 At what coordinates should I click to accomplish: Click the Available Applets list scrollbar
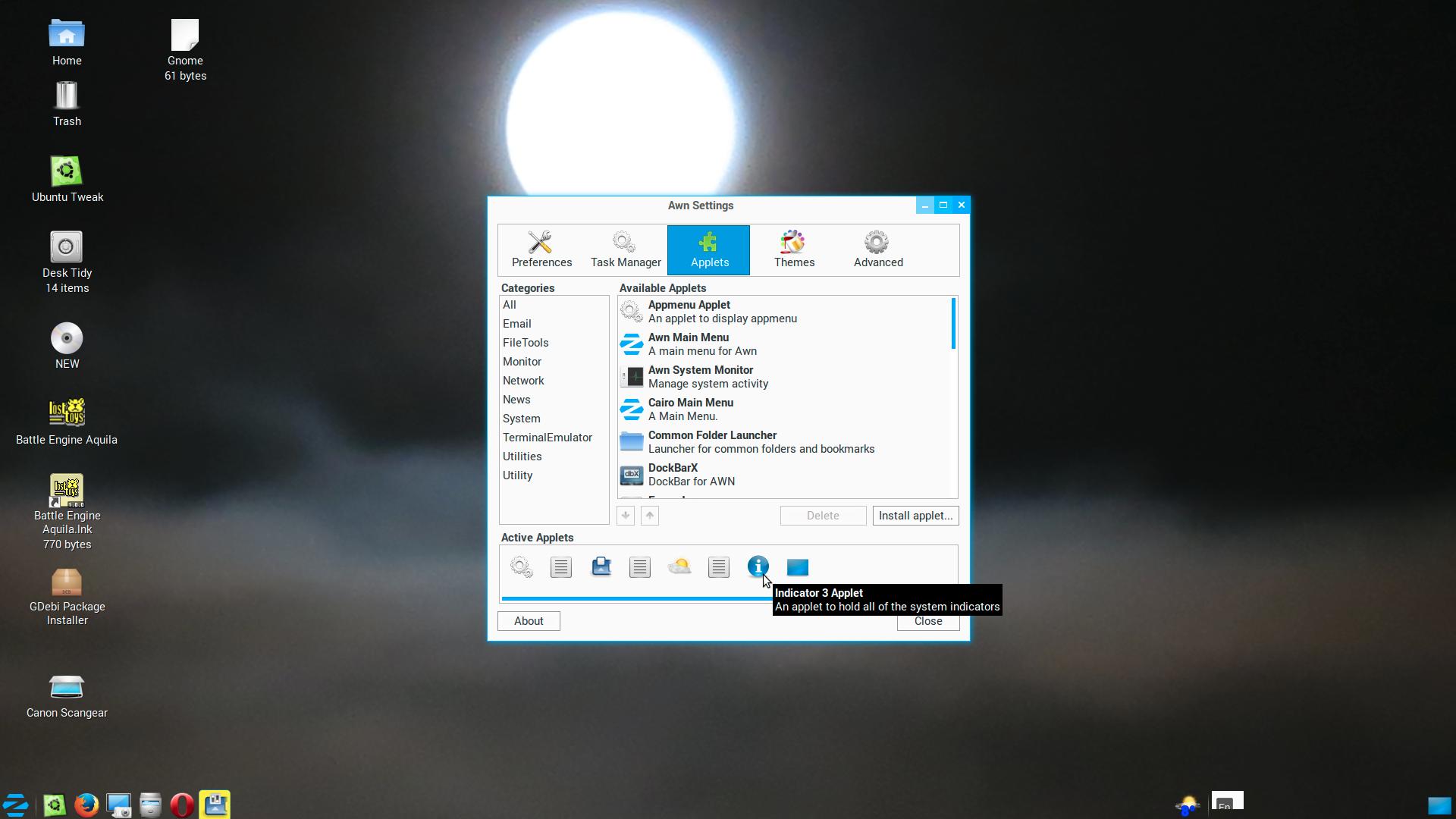953,324
